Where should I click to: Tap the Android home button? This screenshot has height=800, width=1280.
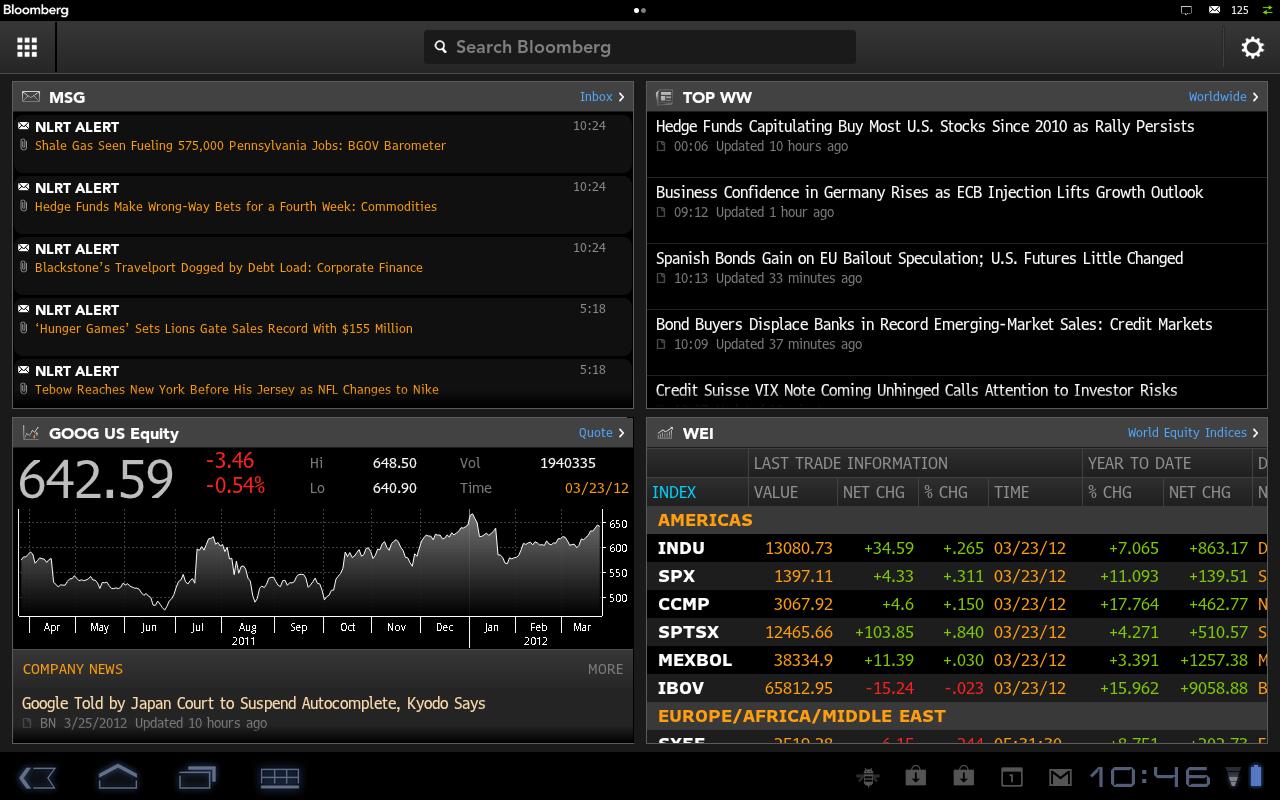(117, 777)
